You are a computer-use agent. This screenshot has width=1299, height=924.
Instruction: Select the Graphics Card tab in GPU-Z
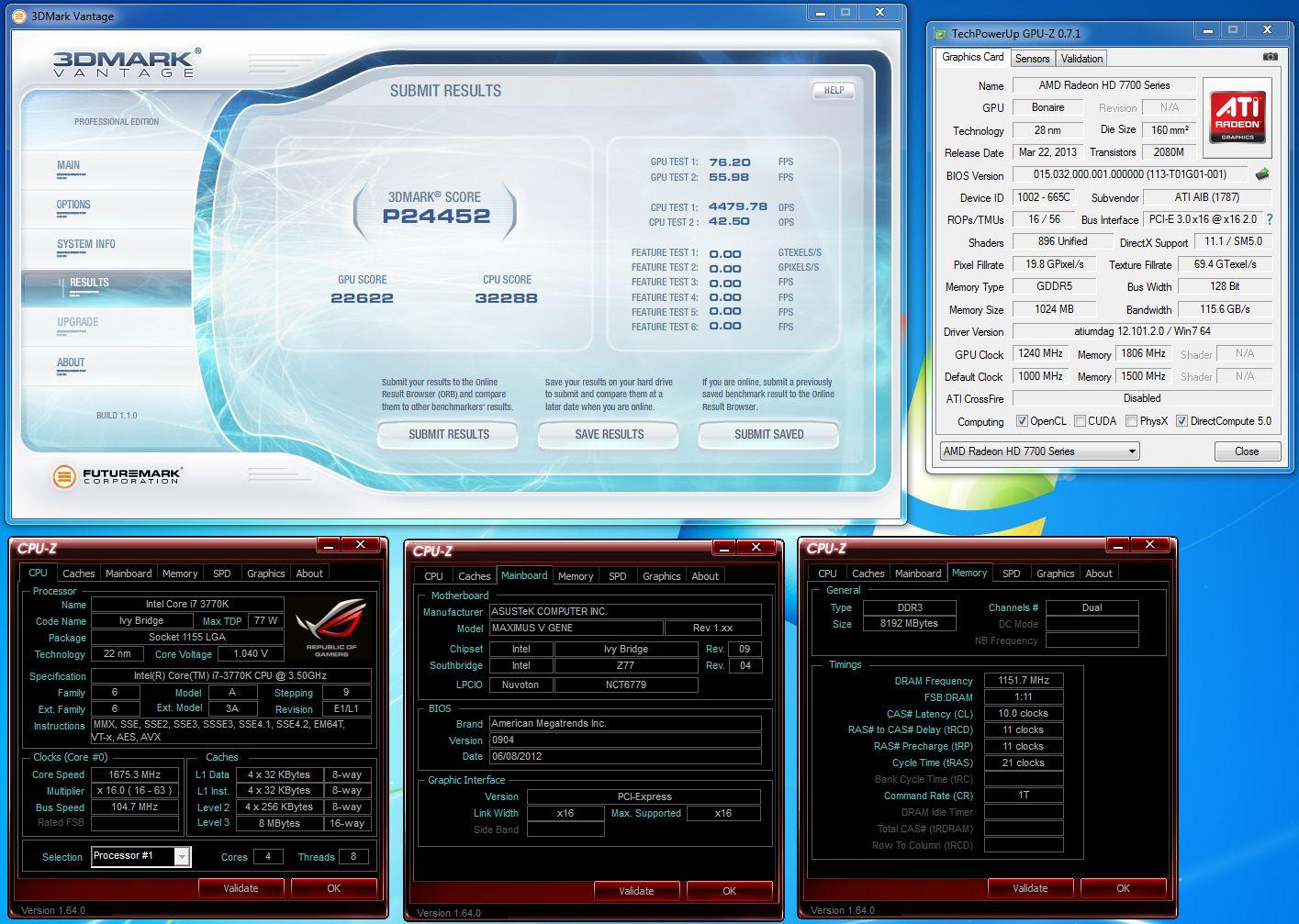pos(973,57)
